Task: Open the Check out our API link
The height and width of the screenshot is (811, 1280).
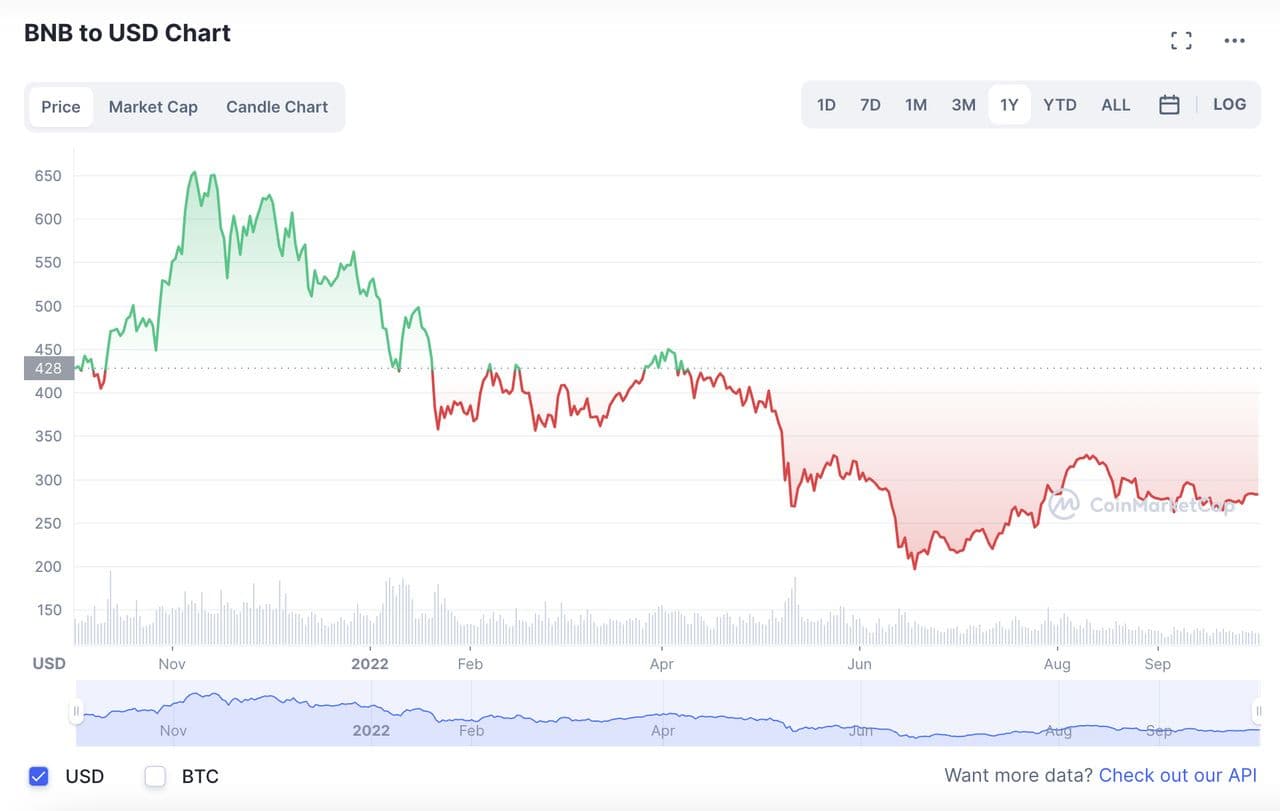Action: click(1177, 775)
